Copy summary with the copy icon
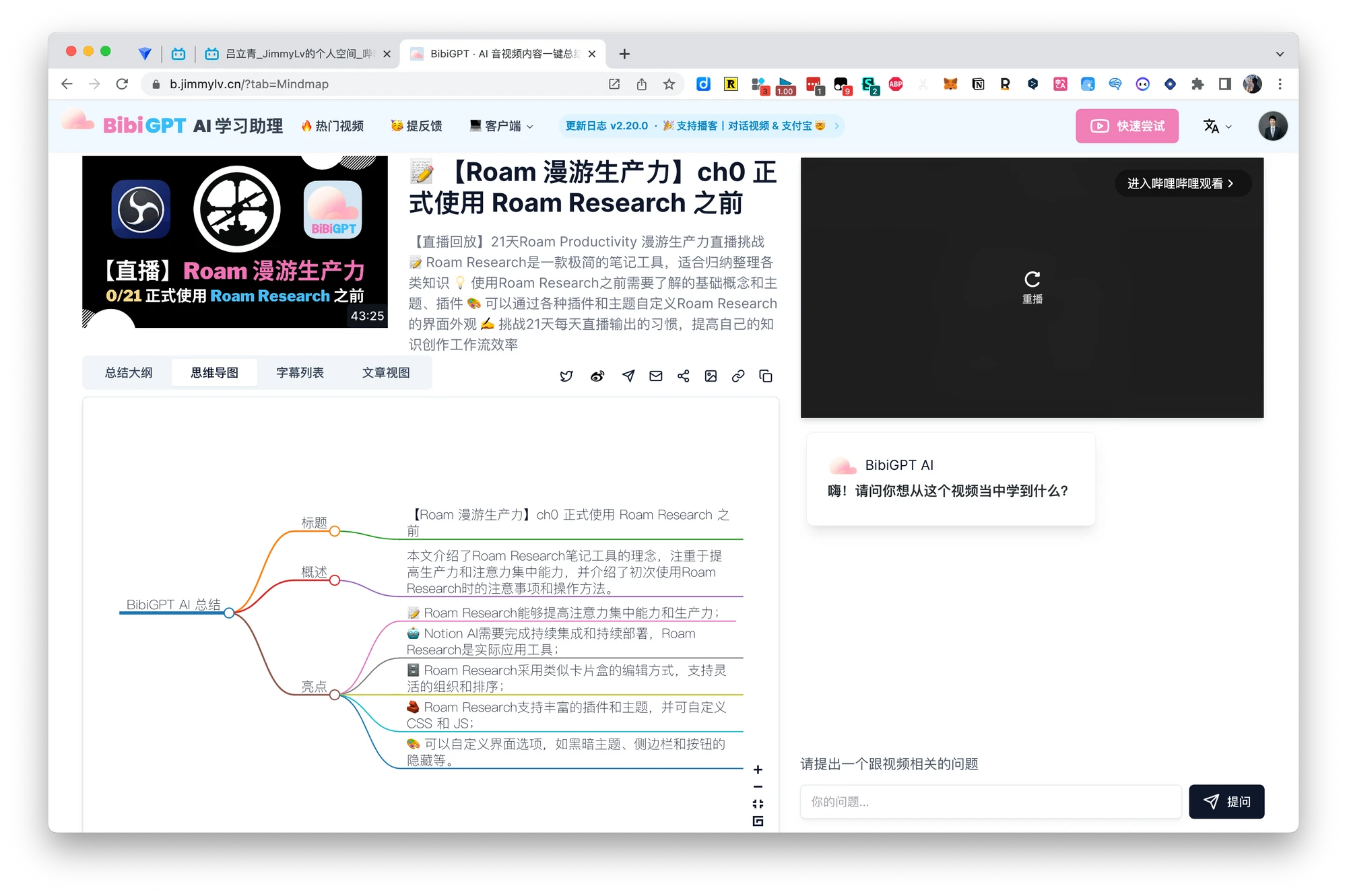The width and height of the screenshot is (1347, 896). [x=766, y=376]
